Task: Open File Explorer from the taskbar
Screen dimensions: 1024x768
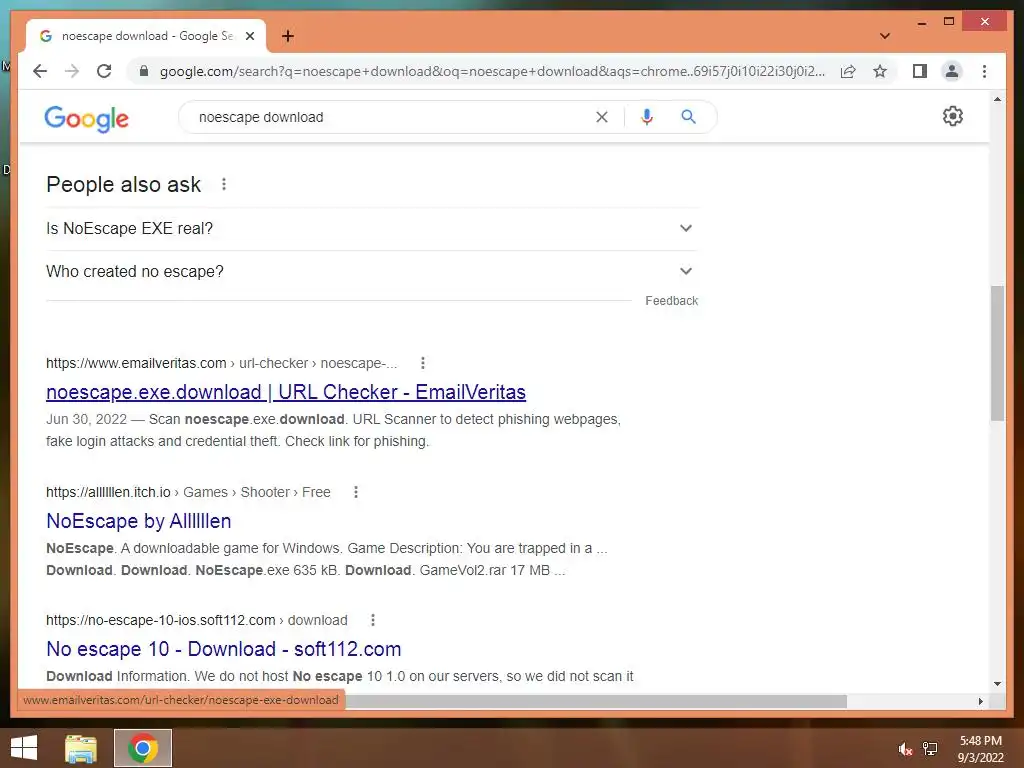Action: click(81, 748)
